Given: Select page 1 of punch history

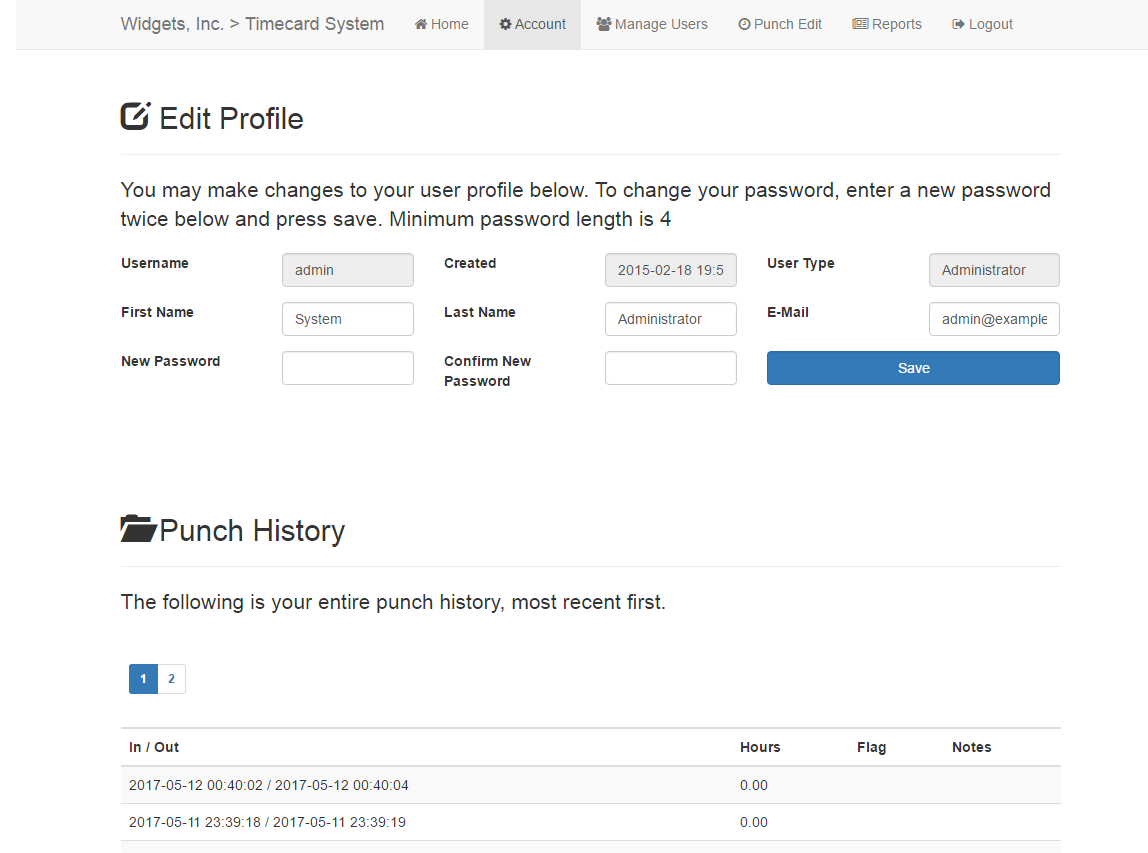Looking at the screenshot, I should pos(143,679).
